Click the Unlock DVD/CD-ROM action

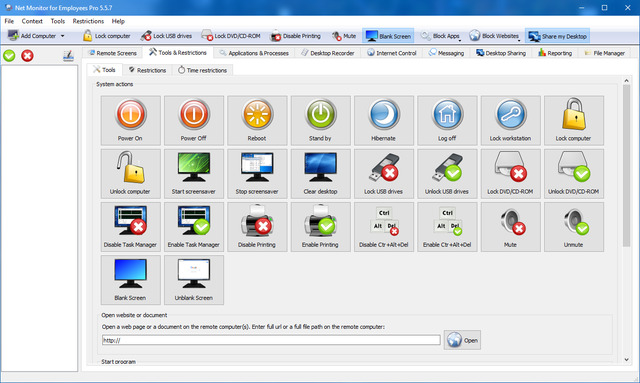point(574,174)
